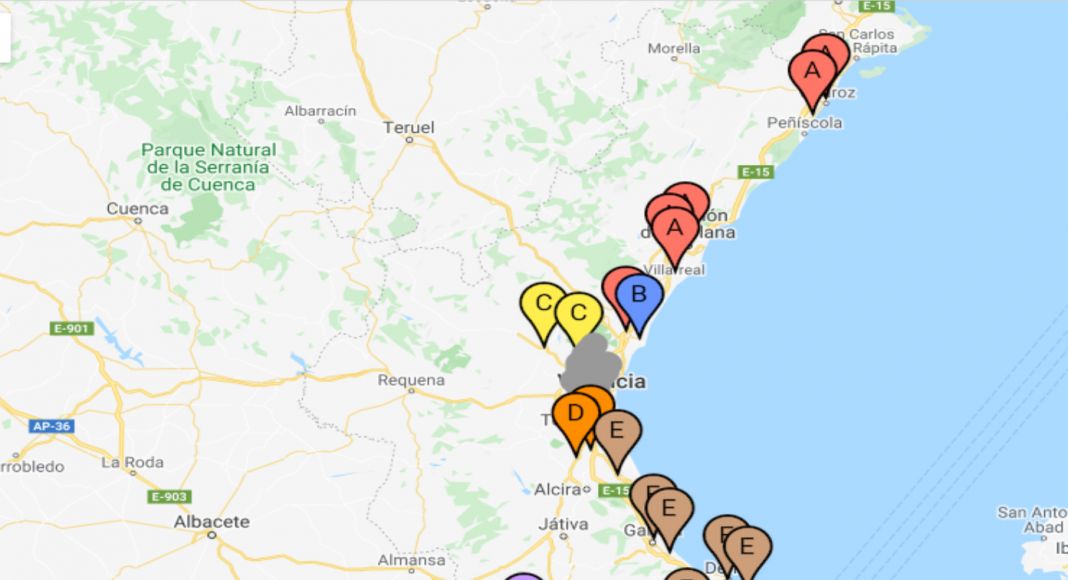The width and height of the screenshot is (1068, 580).
Task: Click the Peñíscola town label
Action: (804, 123)
